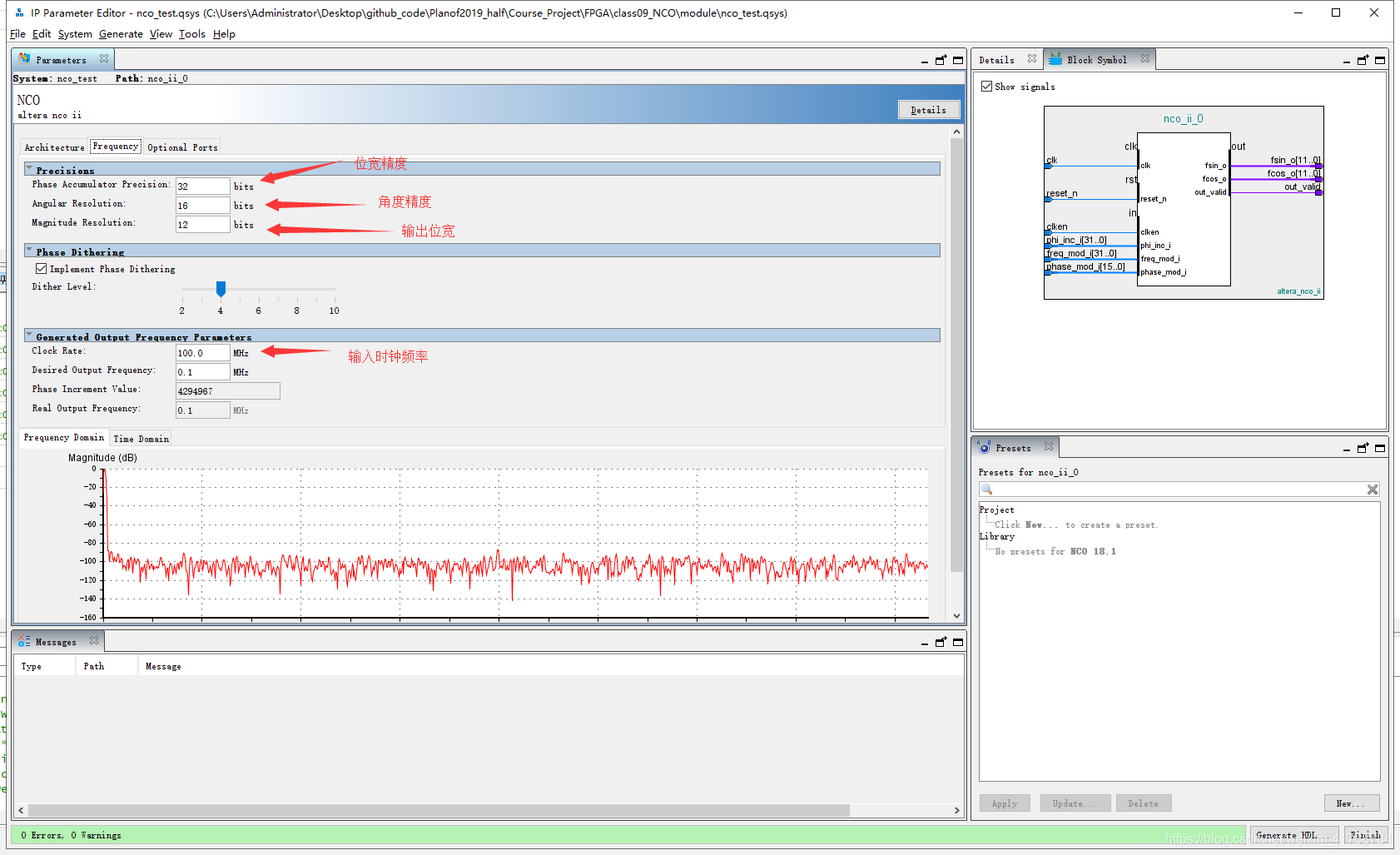Click the Update... preset button
This screenshot has width=1400, height=855.
pyautogui.click(x=1075, y=803)
